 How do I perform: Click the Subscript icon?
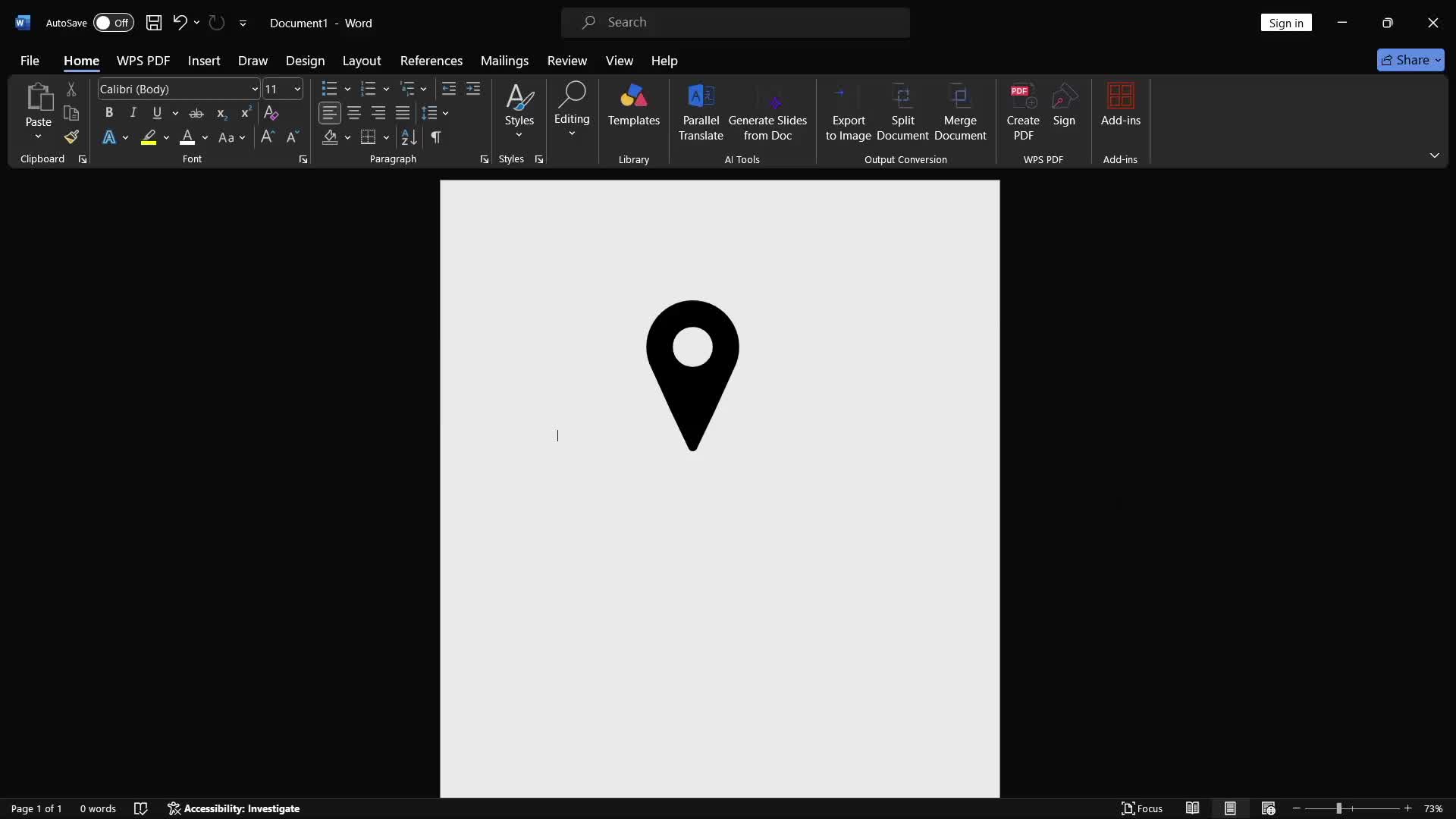coord(221,113)
